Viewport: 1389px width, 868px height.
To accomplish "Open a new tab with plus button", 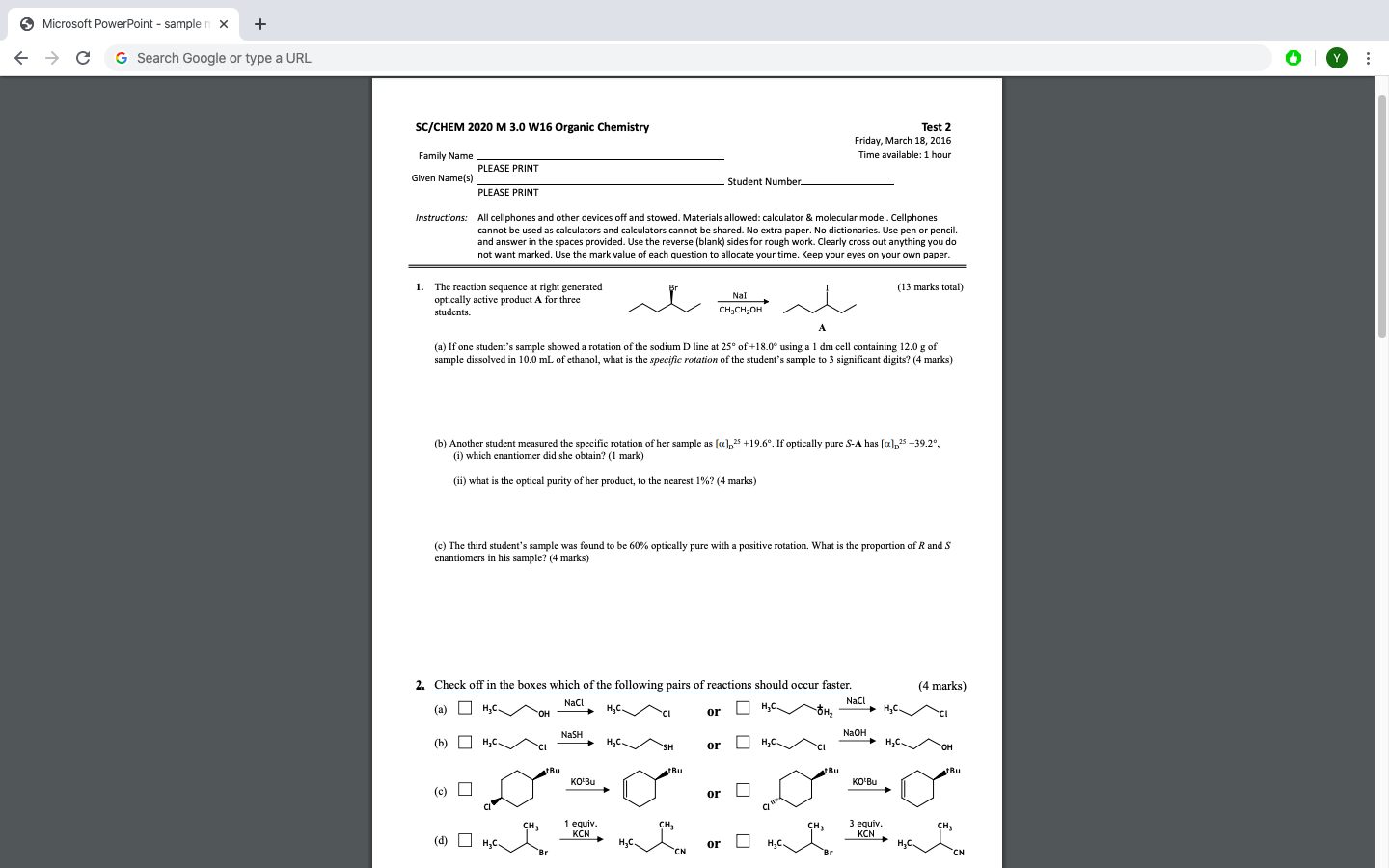I will point(259,24).
